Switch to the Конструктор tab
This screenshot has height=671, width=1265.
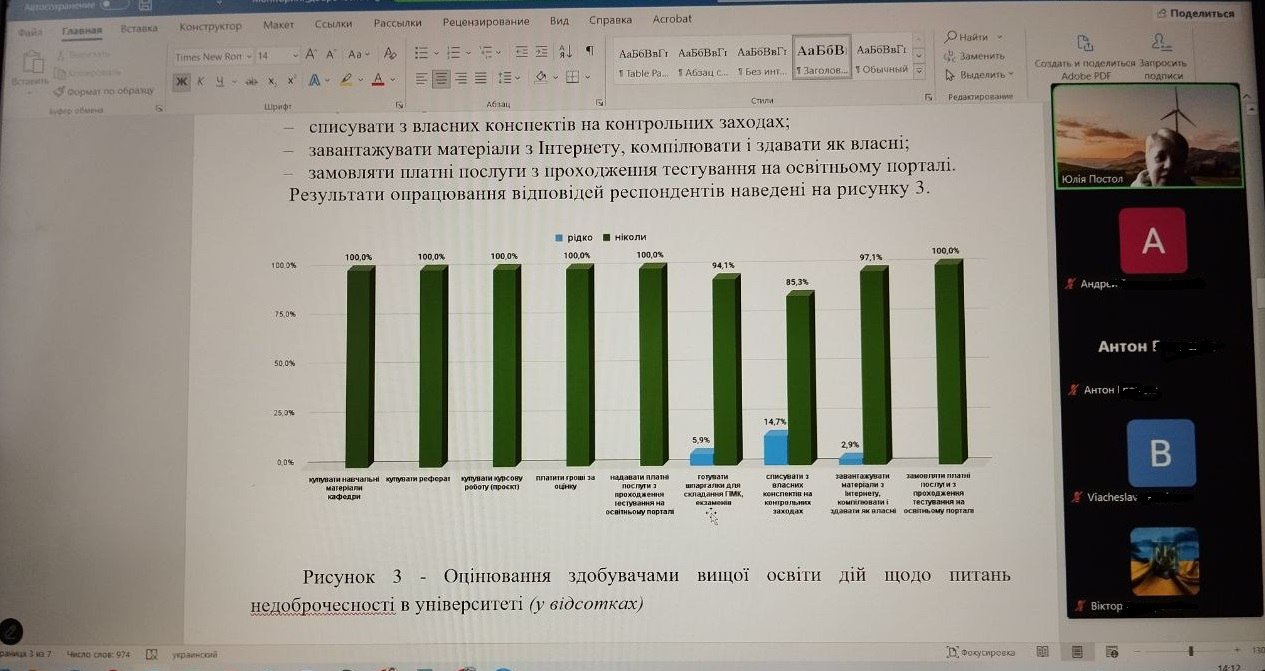click(210, 26)
